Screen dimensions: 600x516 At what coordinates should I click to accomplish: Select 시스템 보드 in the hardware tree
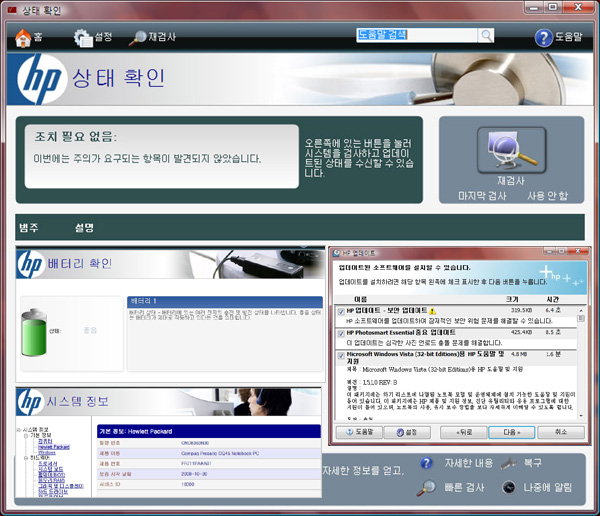tap(51, 469)
